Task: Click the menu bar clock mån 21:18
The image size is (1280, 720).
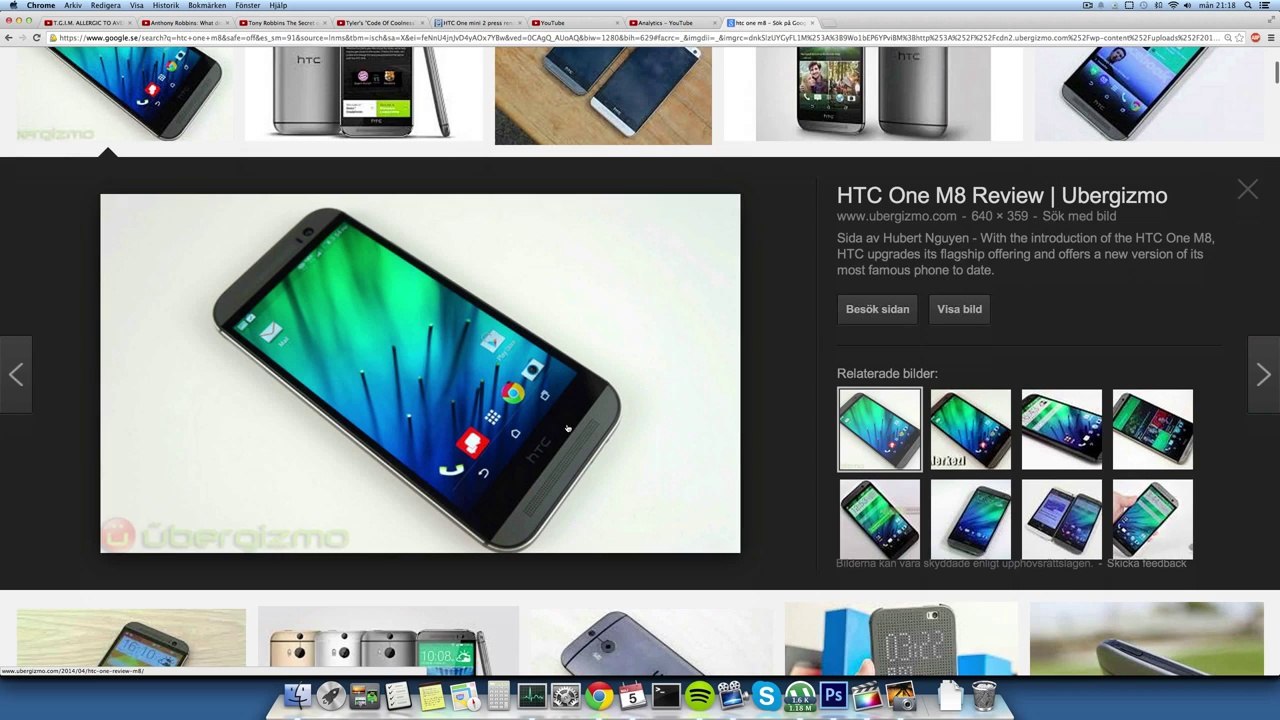Action: (1217, 6)
